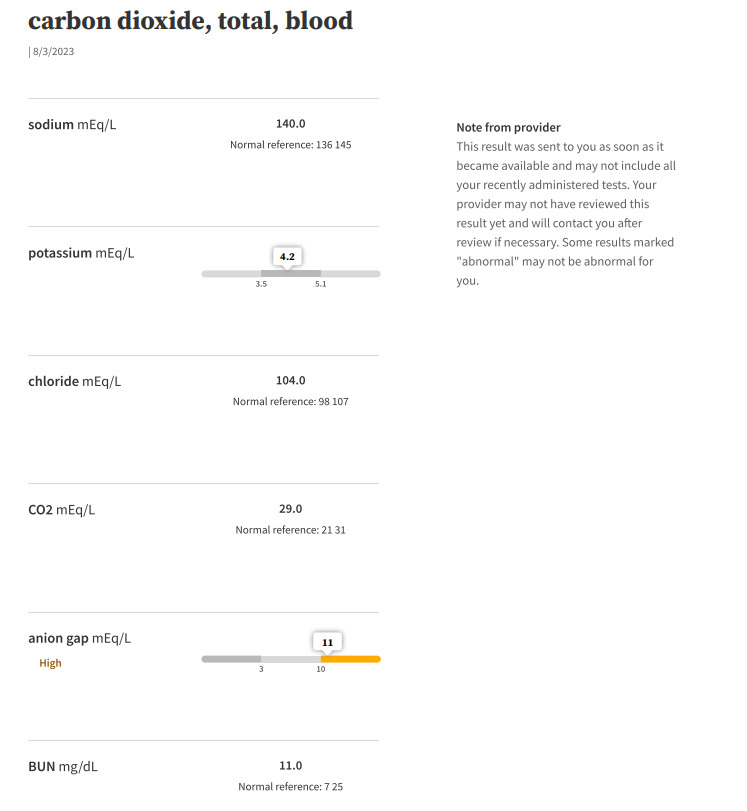
Task: Click the orange high segment of anion gap bar
Action: 350,659
